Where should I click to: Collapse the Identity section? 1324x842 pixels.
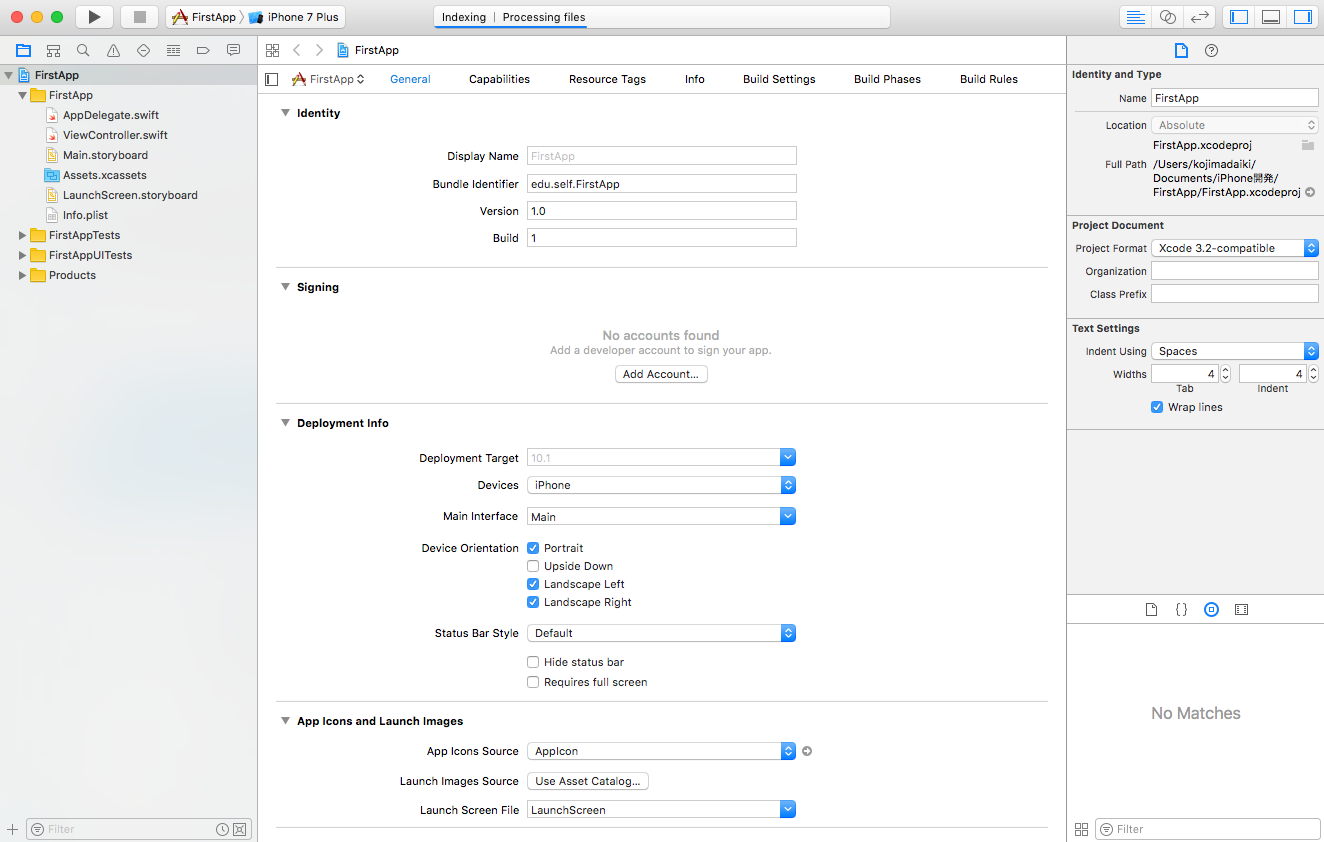tap(285, 113)
